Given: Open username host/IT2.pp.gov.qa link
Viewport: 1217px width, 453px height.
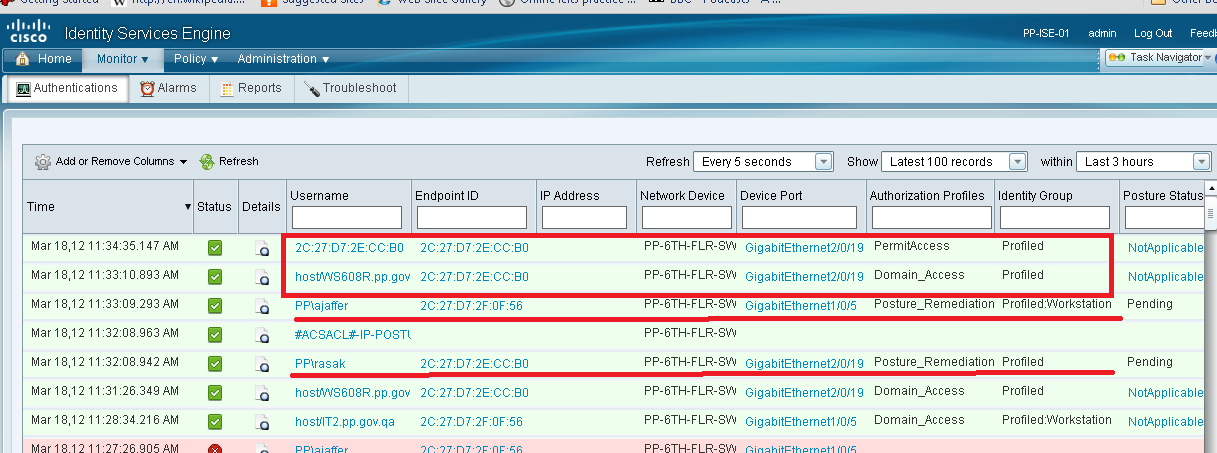Looking at the screenshot, I should tap(345, 422).
